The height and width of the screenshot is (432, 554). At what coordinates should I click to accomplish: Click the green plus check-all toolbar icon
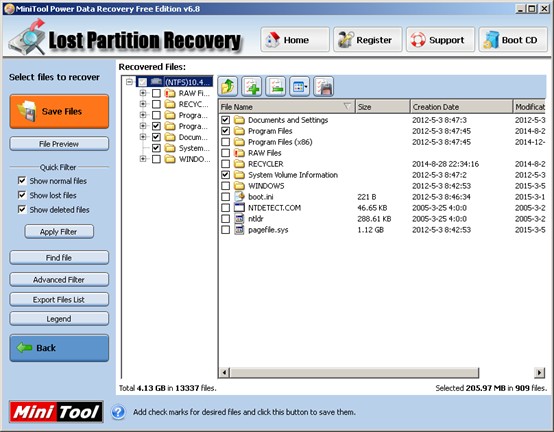tap(252, 87)
